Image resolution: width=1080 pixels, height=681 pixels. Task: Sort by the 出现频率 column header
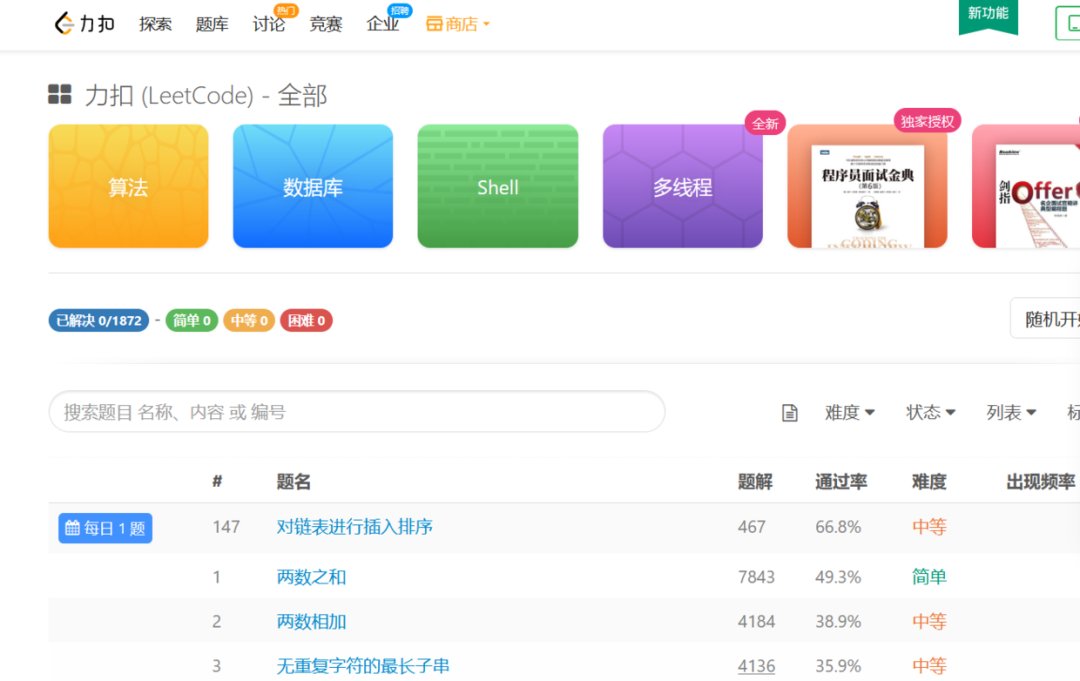tap(1041, 481)
